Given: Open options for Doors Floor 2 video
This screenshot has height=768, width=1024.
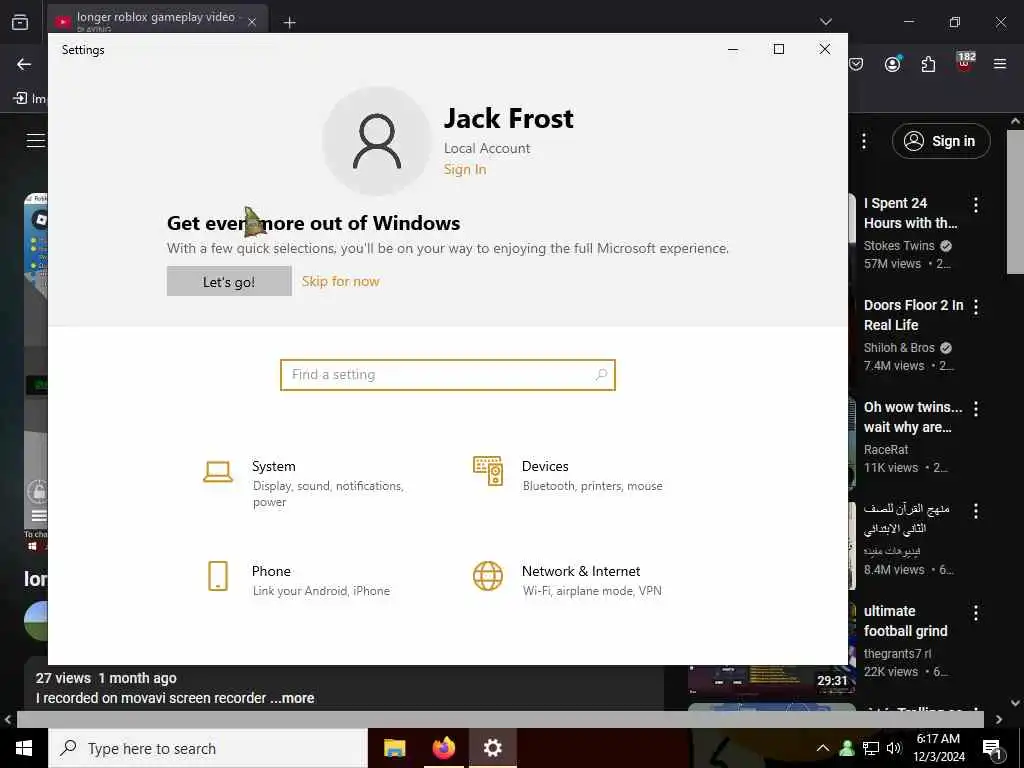Looking at the screenshot, I should 976,306.
